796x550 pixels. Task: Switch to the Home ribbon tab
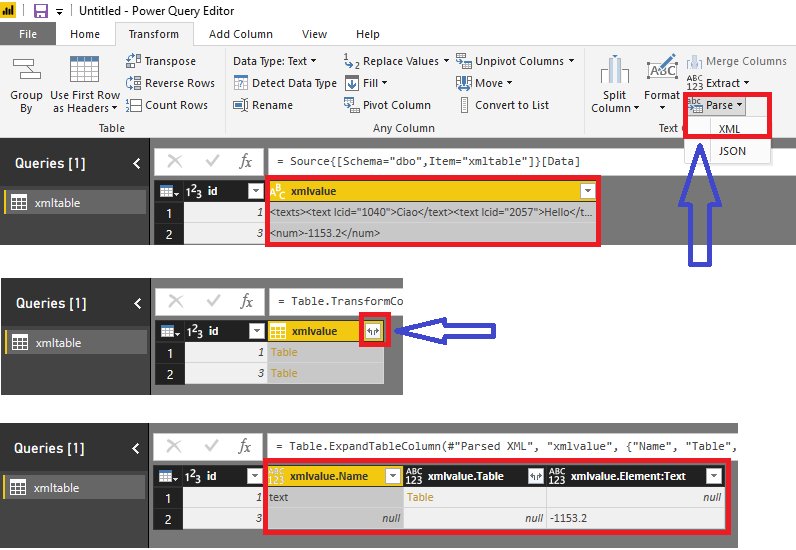85,34
